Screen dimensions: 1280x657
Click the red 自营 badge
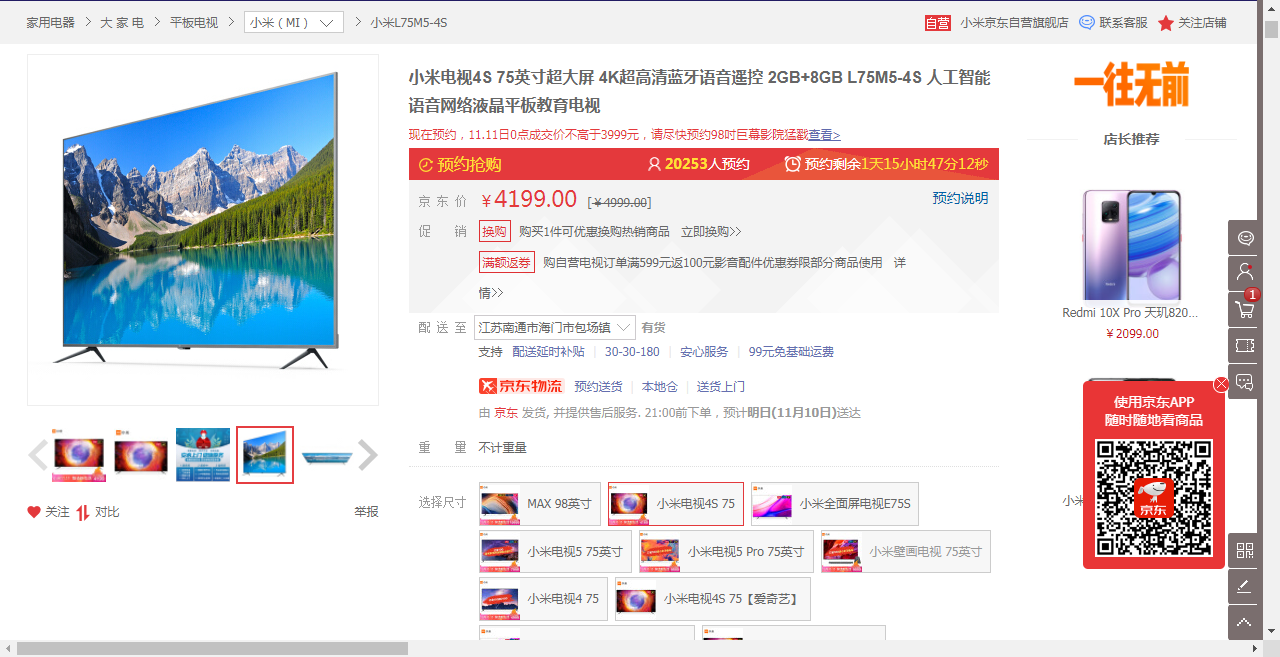pos(938,22)
